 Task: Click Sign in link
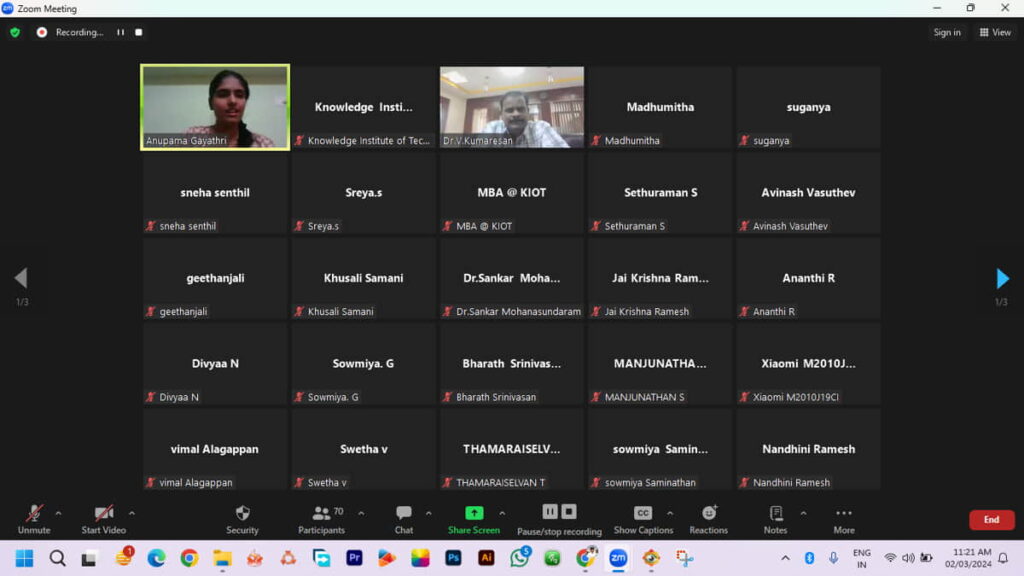(x=947, y=32)
